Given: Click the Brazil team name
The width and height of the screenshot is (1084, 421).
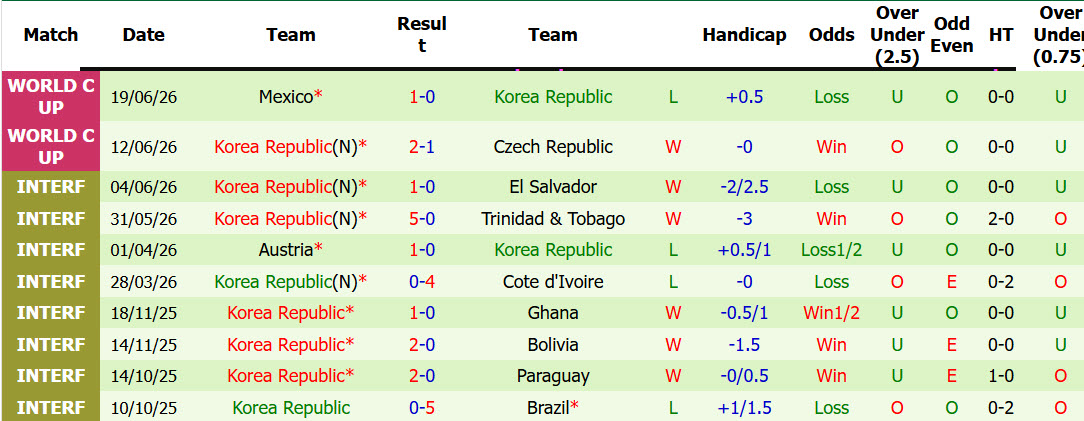Looking at the screenshot, I should pos(548,408).
